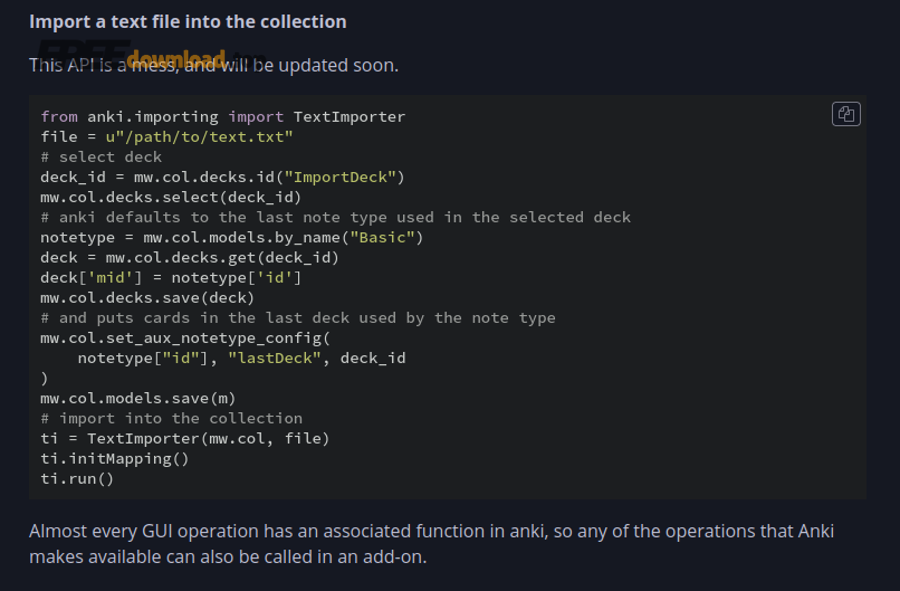Screen dimensions: 900x591
Task: Click the 'from anki.importing import TextImporter' line
Action: pos(223,117)
